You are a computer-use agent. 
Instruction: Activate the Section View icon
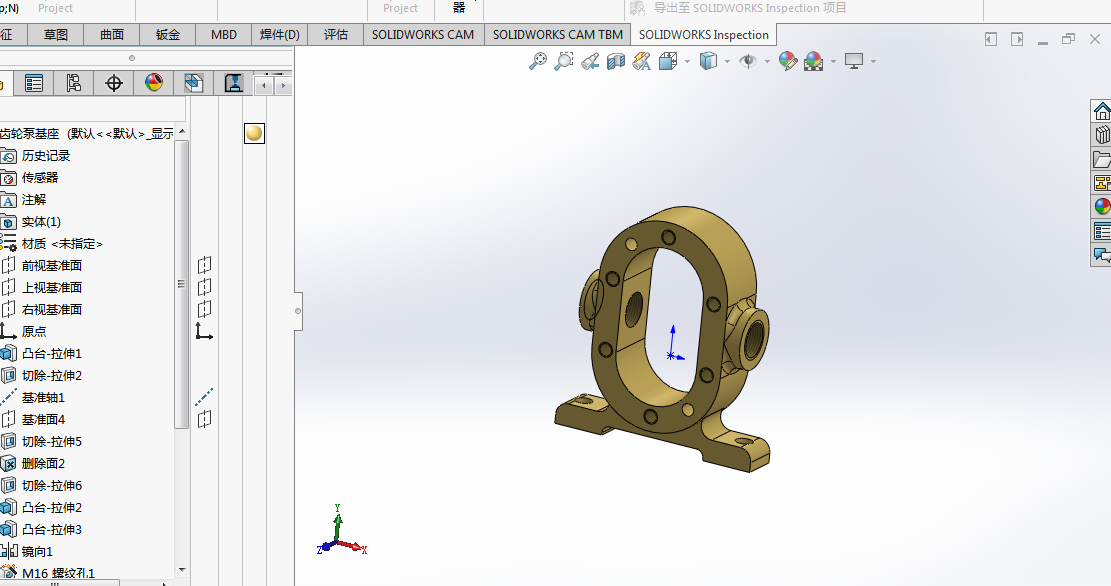616,62
